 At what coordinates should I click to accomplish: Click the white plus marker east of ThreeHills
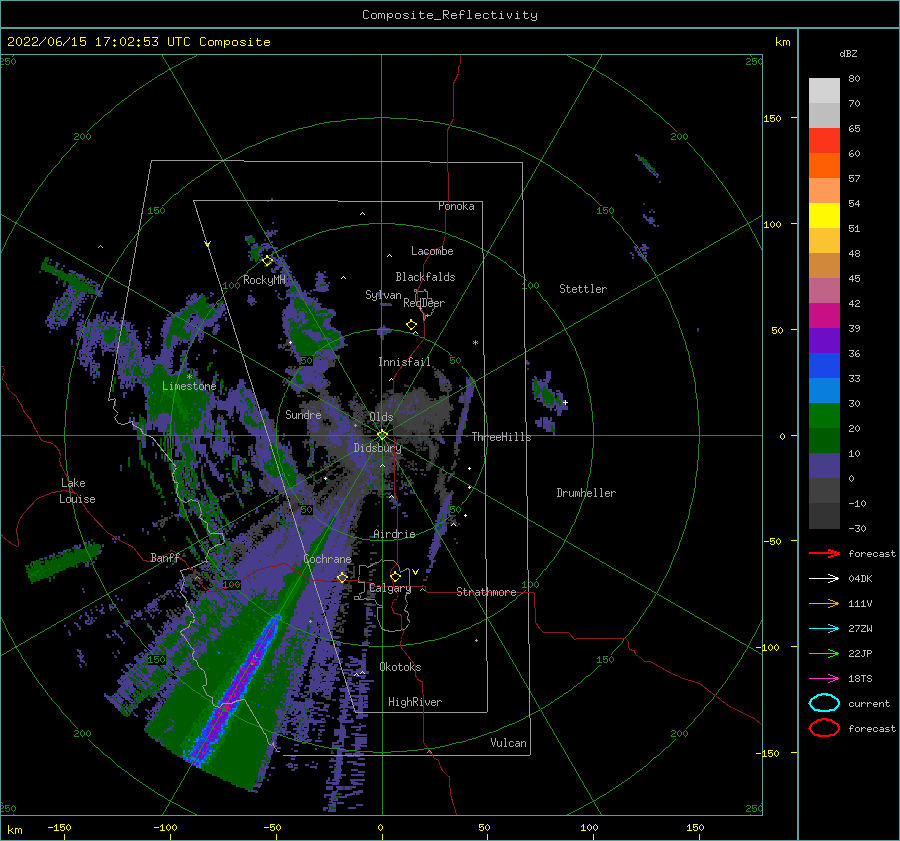pyautogui.click(x=565, y=402)
